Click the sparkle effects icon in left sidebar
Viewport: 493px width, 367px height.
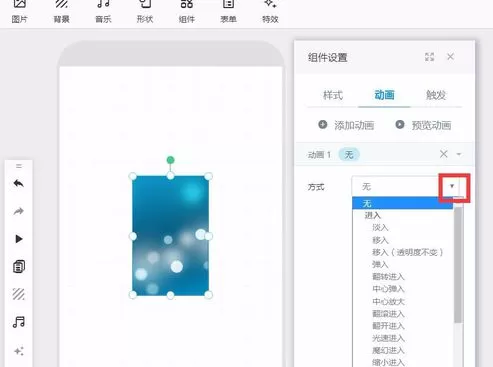[19, 351]
